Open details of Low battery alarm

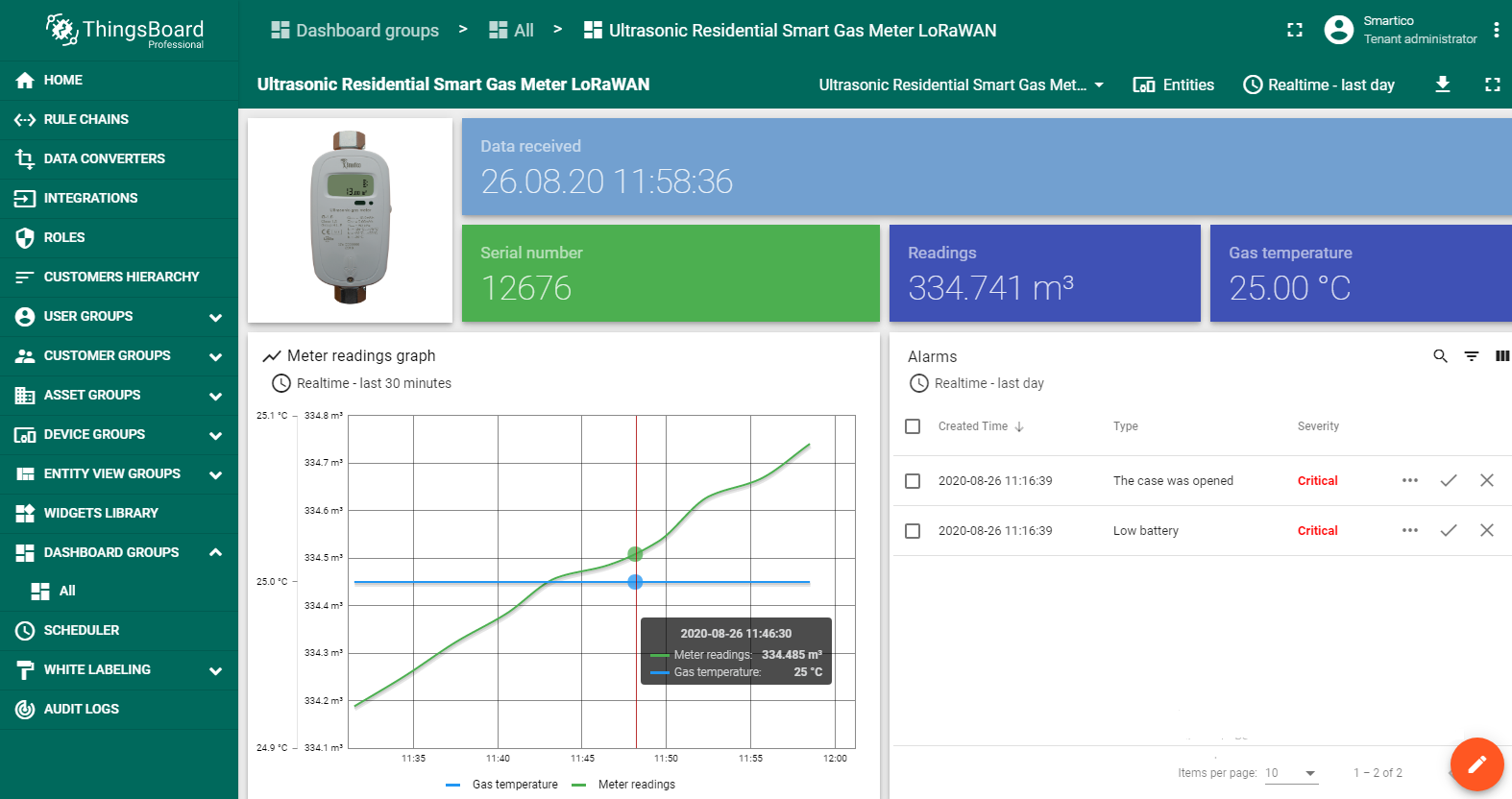pos(1409,530)
